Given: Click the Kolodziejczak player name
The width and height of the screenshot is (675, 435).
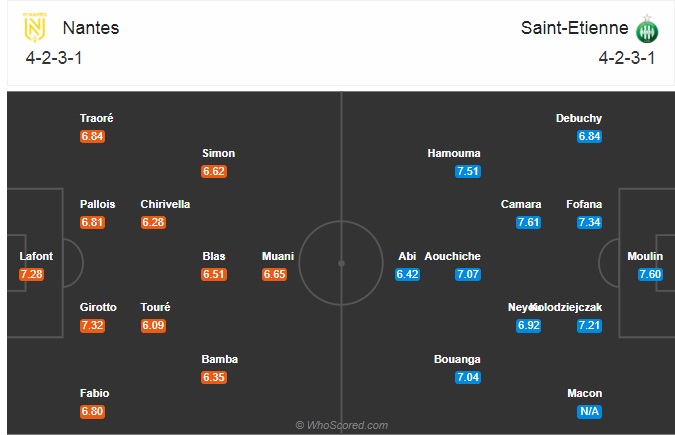Looking at the screenshot, I should 566,308.
